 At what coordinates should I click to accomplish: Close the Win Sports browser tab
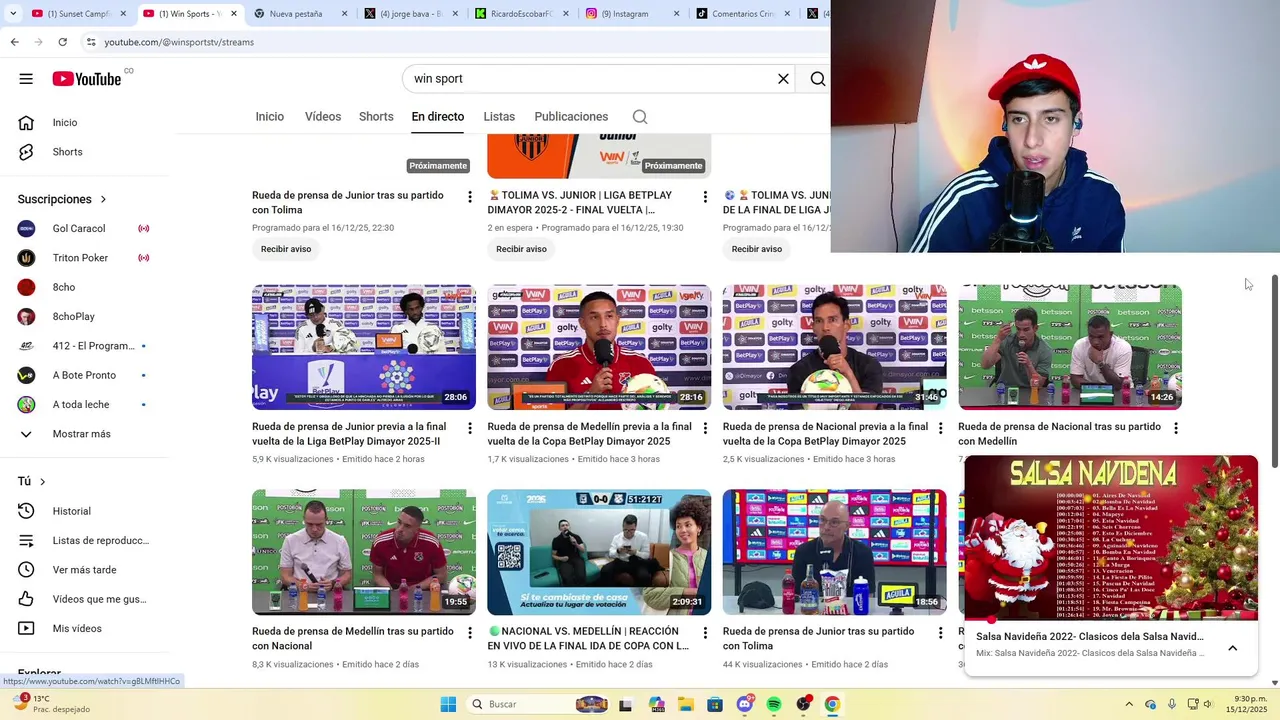coord(234,14)
